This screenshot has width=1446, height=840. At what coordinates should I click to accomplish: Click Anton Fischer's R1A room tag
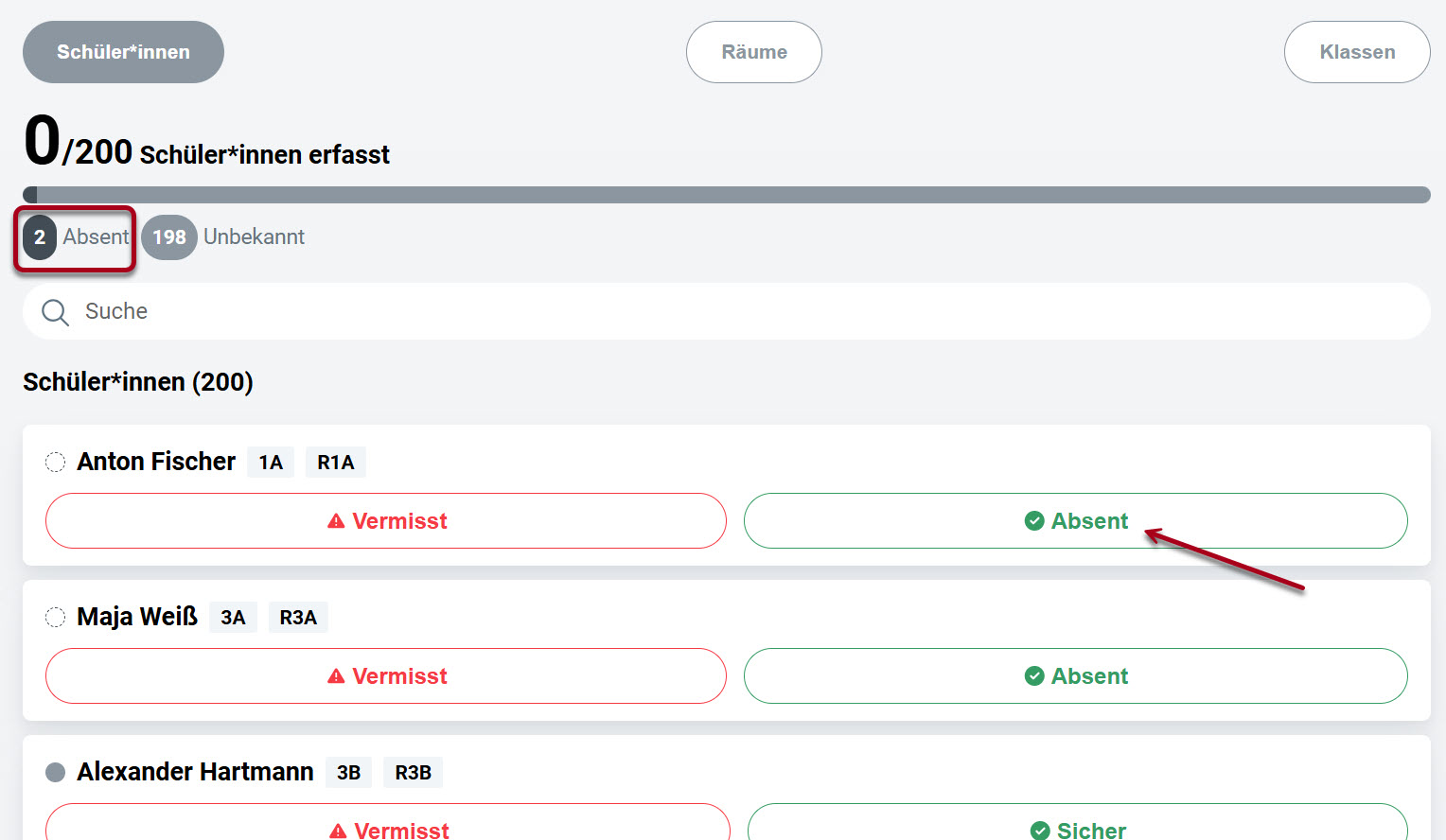pyautogui.click(x=336, y=463)
